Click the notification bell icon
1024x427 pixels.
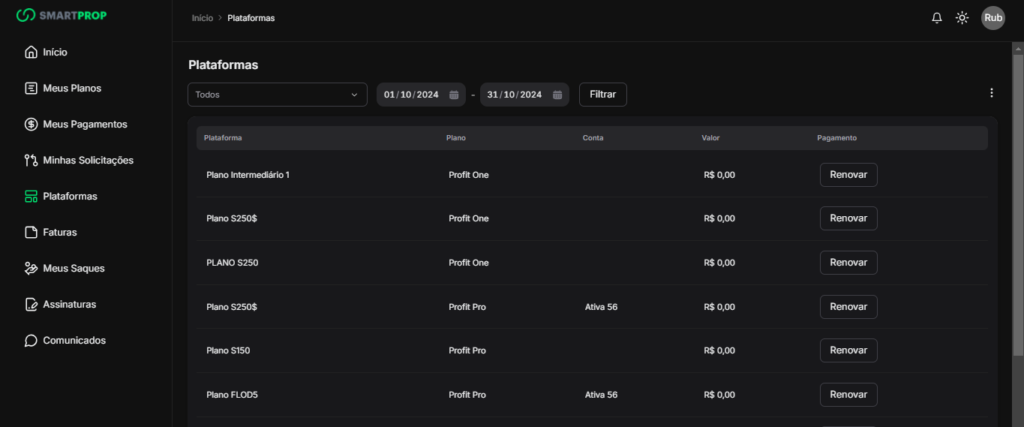point(937,18)
